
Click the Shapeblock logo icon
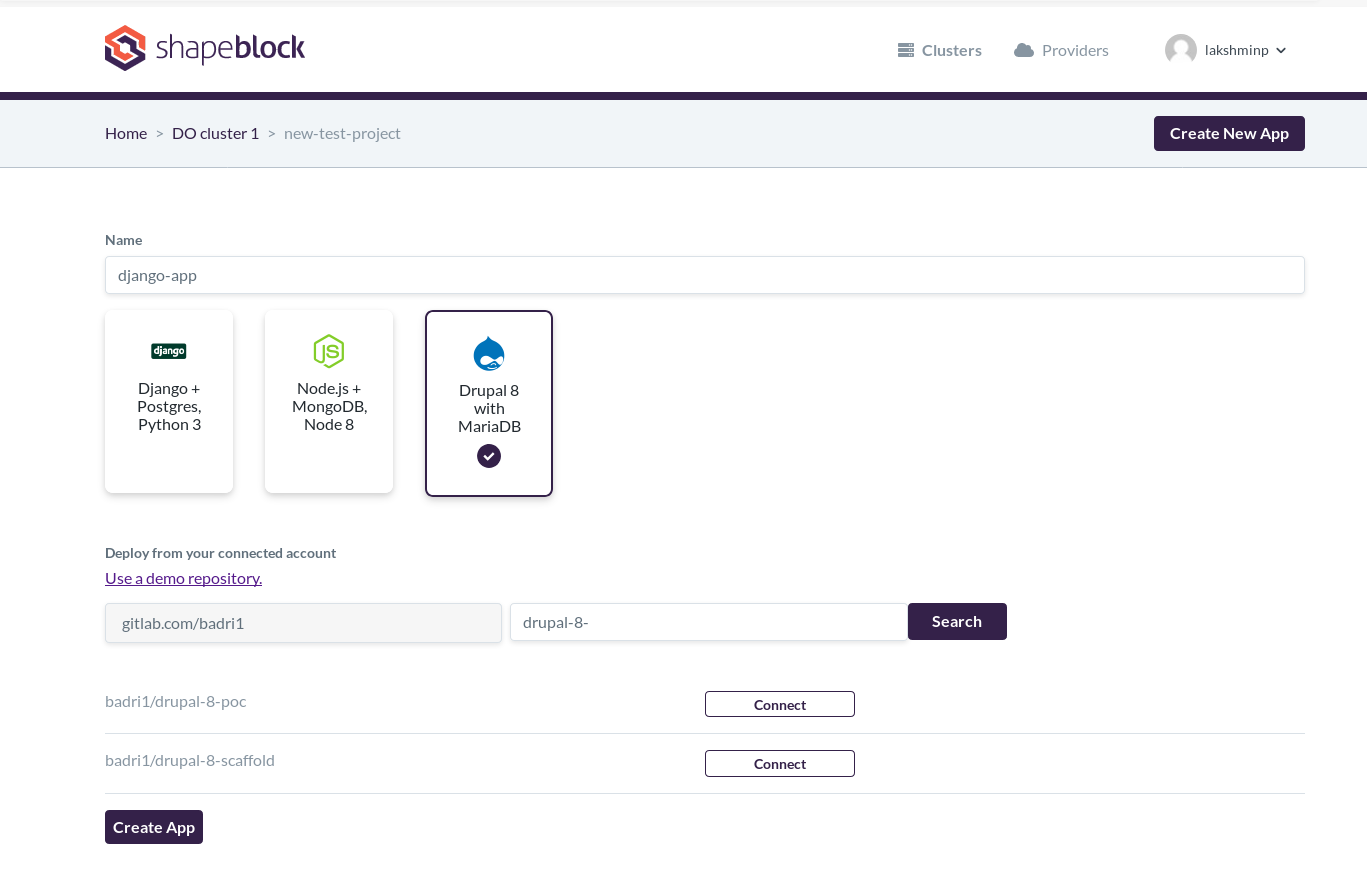[125, 48]
